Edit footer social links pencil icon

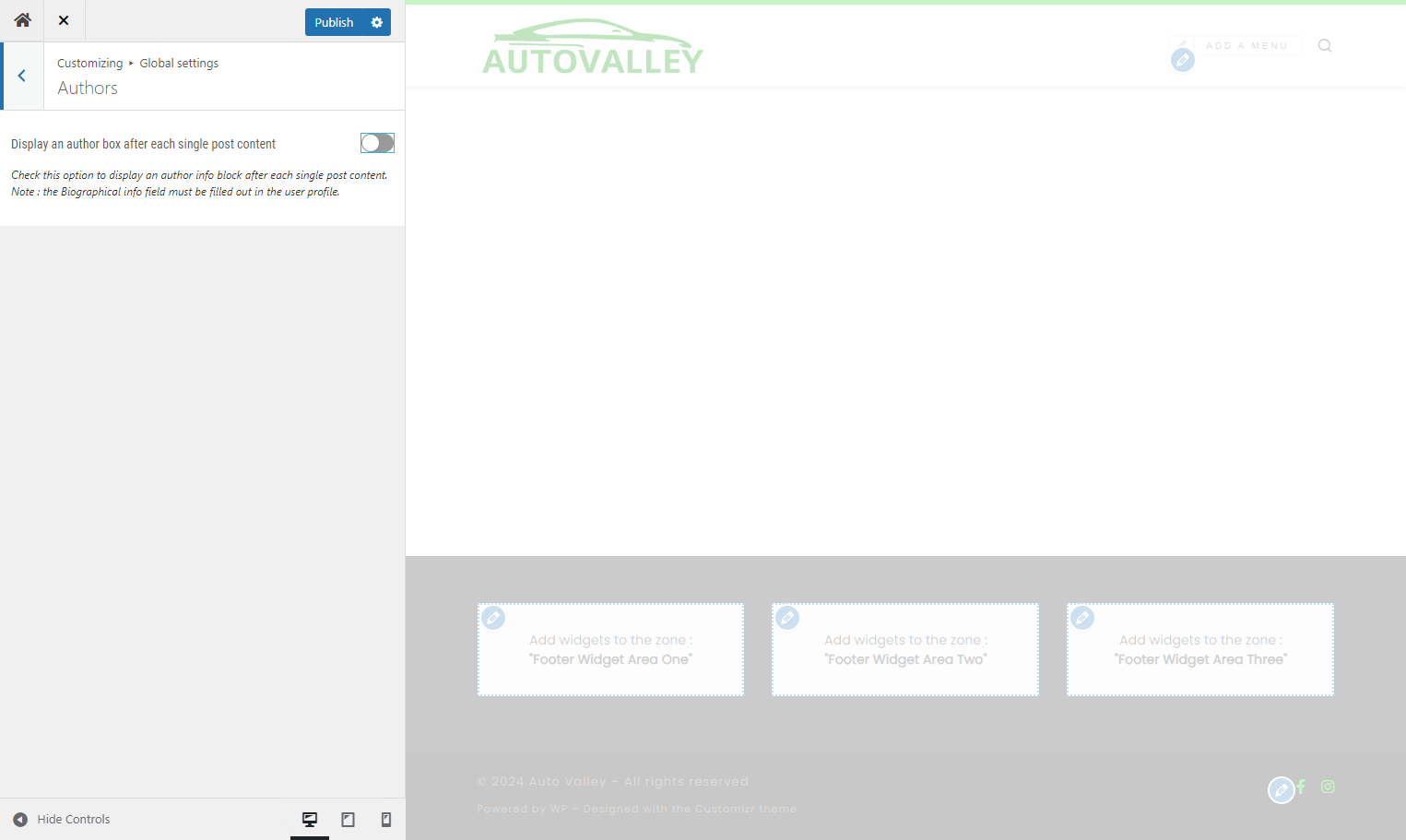click(1282, 790)
